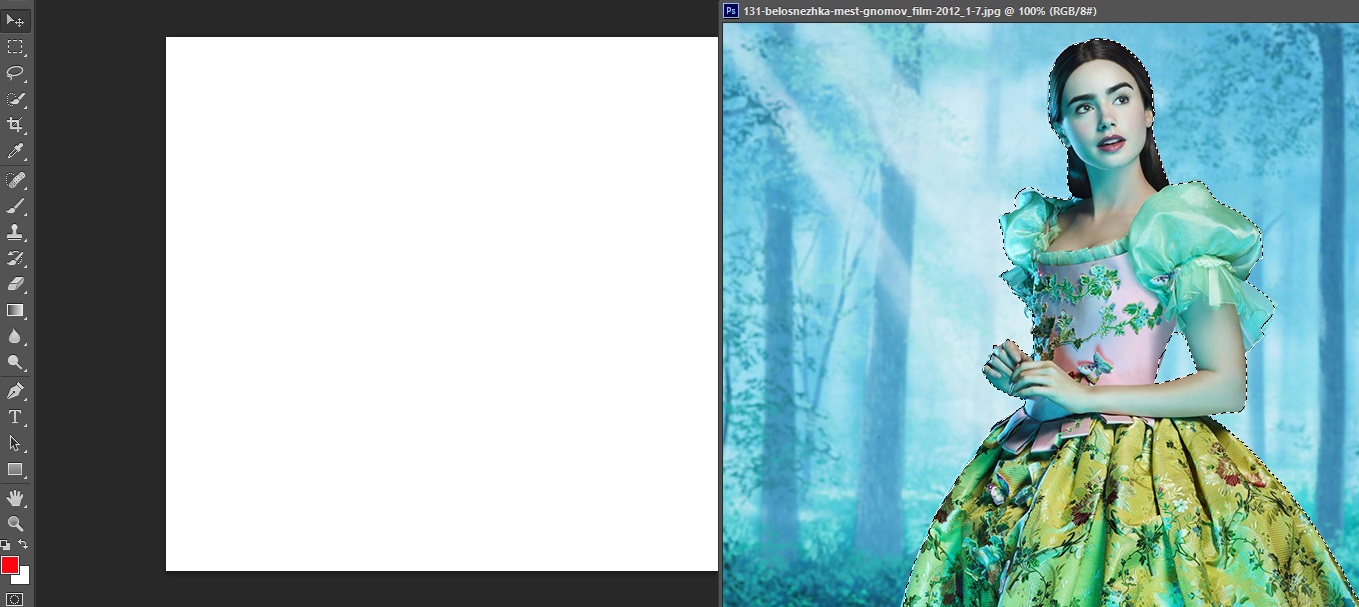Screen dimensions: 1359x607
Task: Select the Rectangular Marquee tool
Action: pos(15,47)
